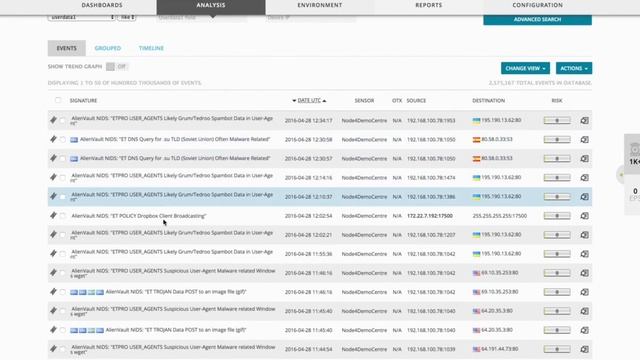Click lightning icon on 11:46:16 Suspicious User-Agent row
Screen dimensions: 640x360
click(x=53, y=272)
